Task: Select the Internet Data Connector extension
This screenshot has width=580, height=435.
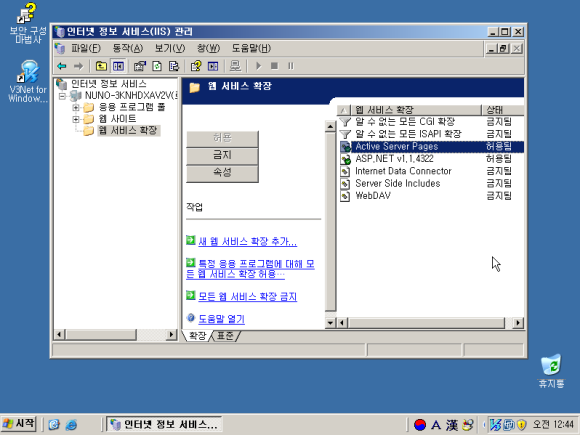Action: click(431, 171)
